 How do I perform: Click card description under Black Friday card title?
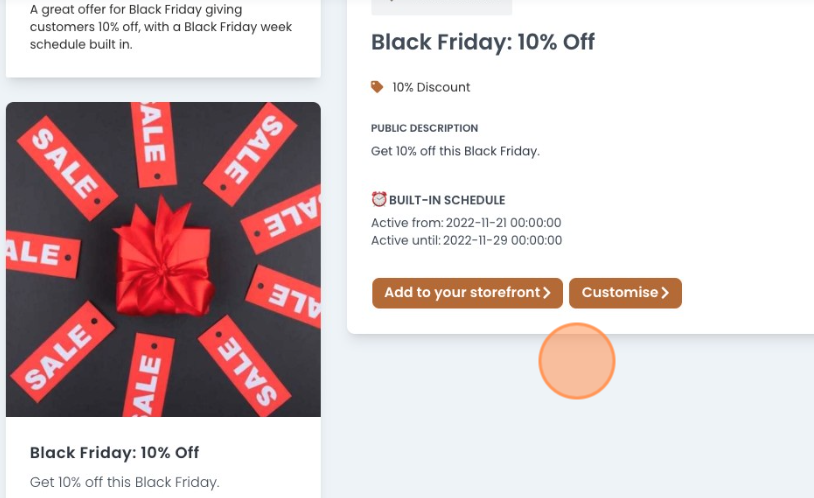pos(124,482)
